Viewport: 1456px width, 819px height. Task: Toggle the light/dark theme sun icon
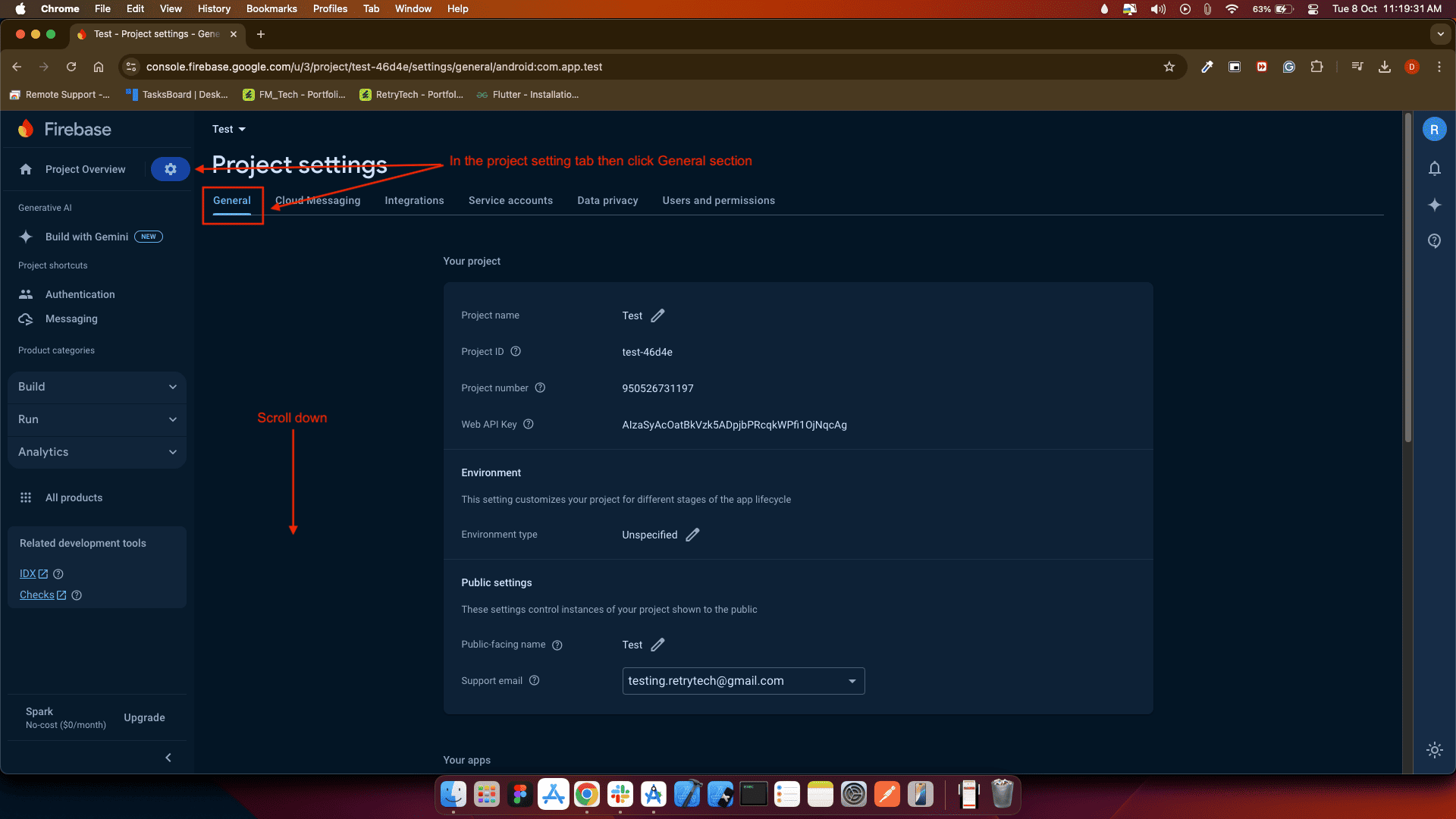click(x=1434, y=750)
